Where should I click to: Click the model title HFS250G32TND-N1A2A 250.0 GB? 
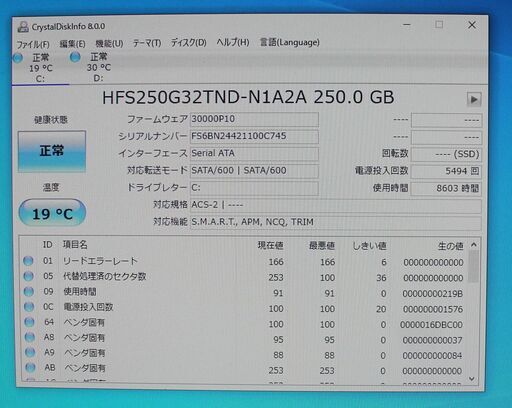tap(248, 97)
